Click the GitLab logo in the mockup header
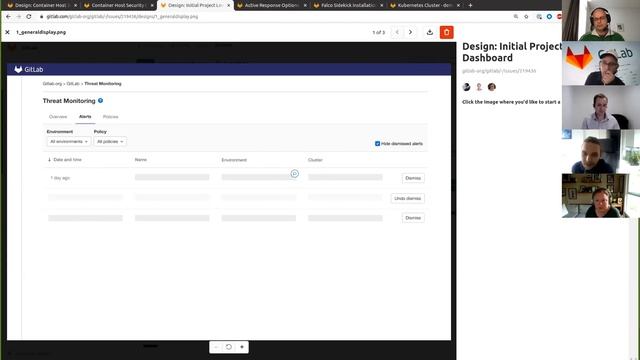The width and height of the screenshot is (640, 360). 29,69
